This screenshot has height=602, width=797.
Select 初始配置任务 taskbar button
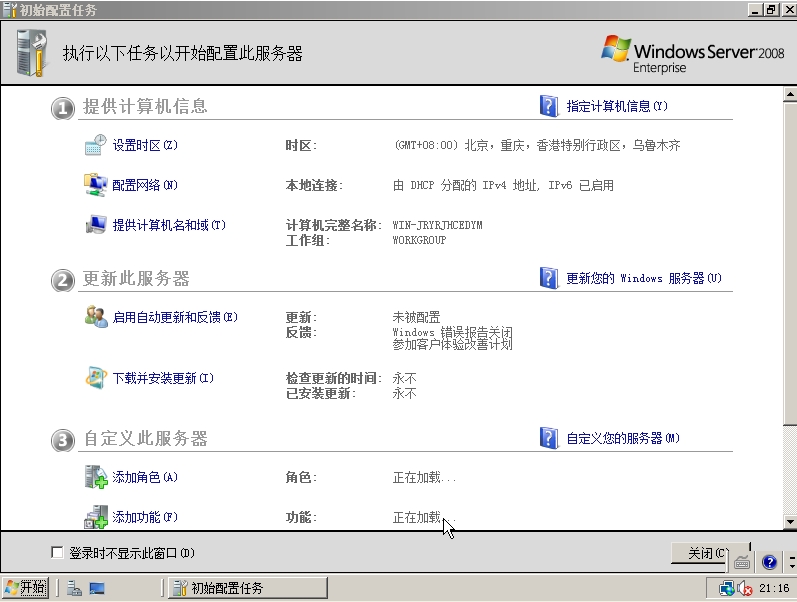tap(248, 588)
